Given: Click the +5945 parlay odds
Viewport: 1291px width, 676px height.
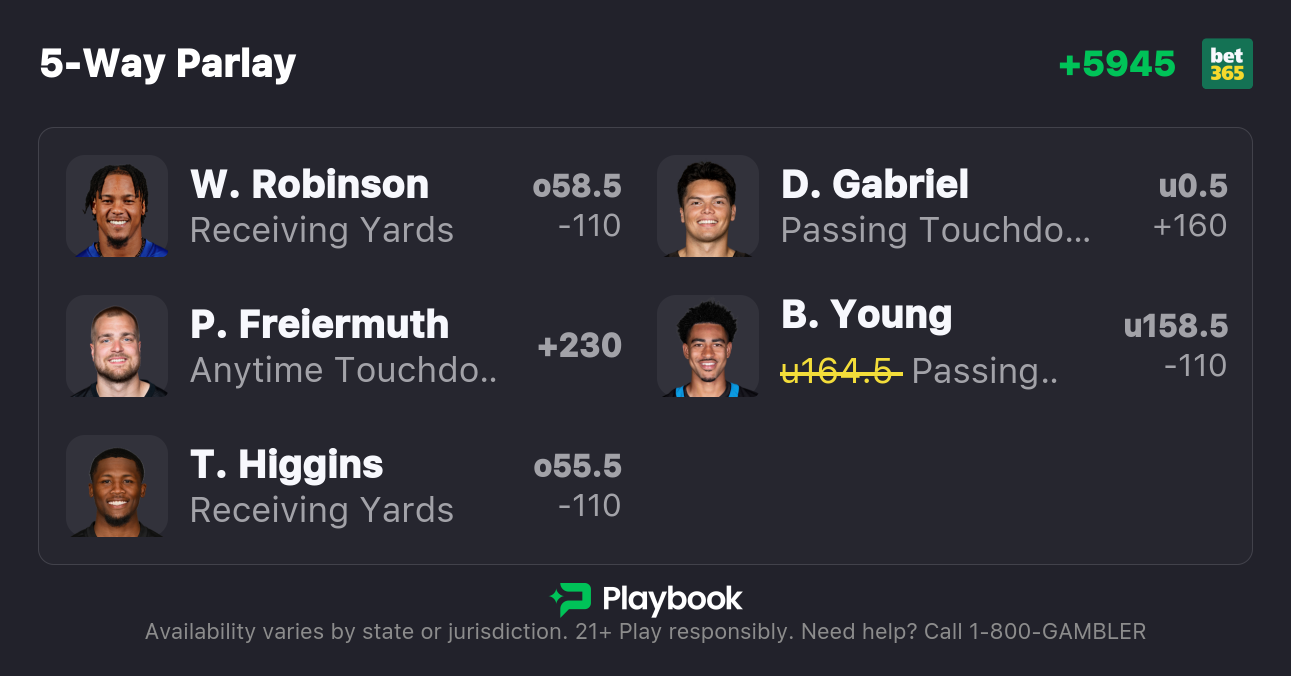Looking at the screenshot, I should coord(1117,64).
